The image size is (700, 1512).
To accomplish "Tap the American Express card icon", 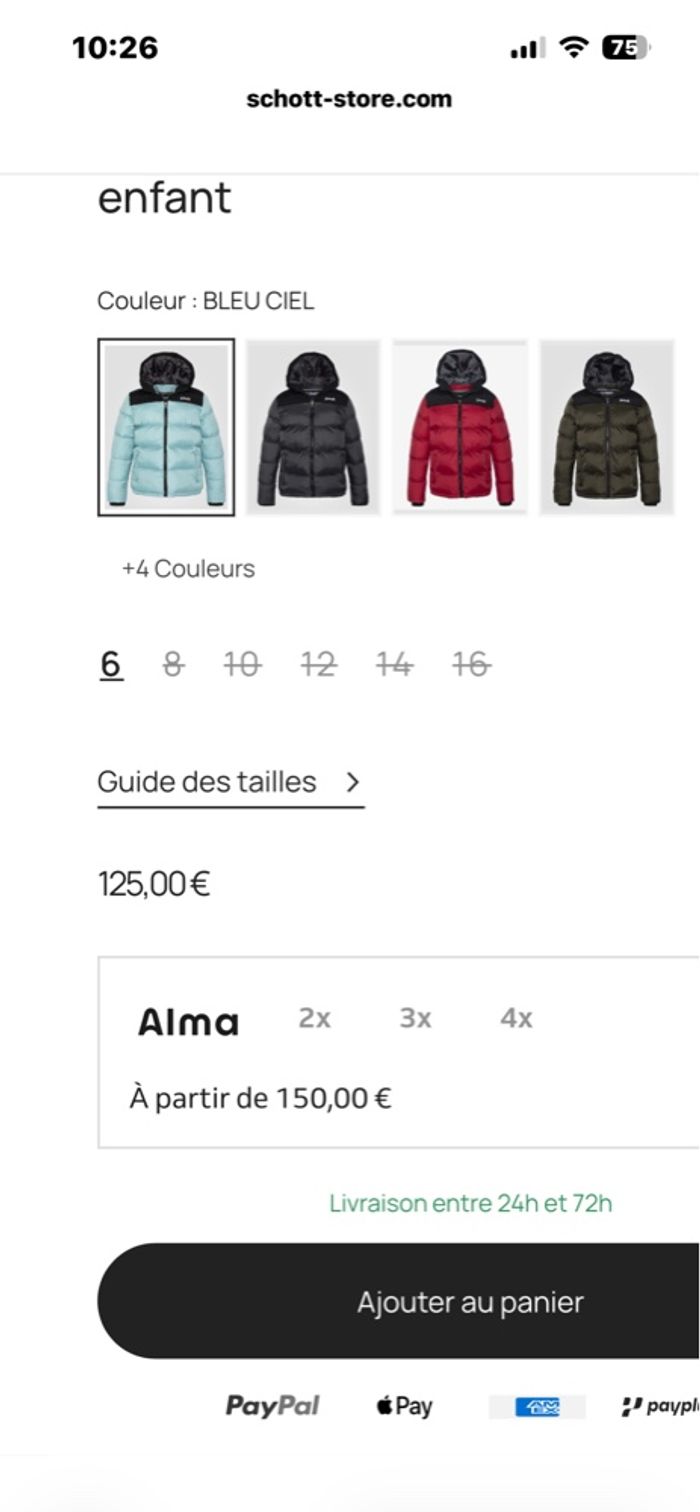I will 537,1407.
